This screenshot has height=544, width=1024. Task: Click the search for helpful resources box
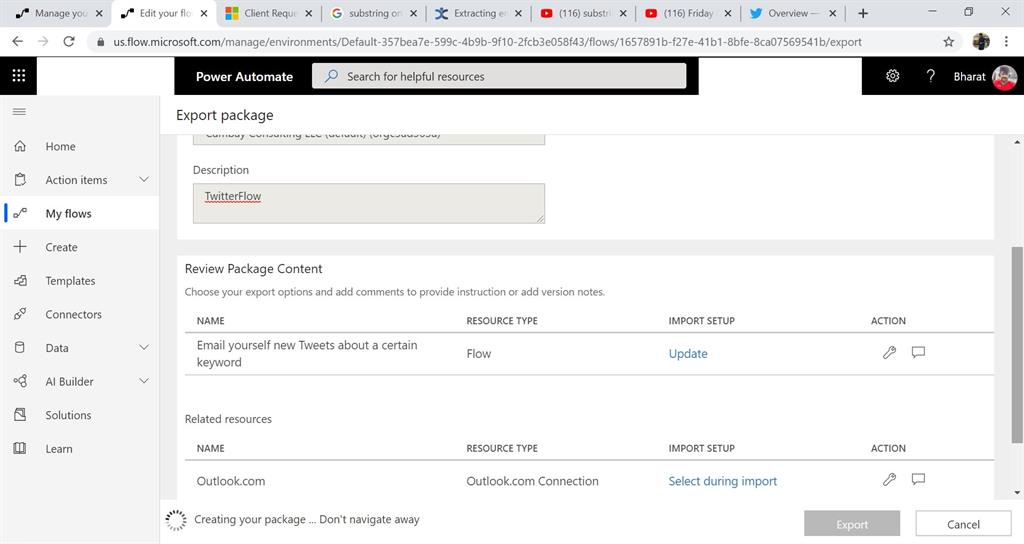point(499,76)
